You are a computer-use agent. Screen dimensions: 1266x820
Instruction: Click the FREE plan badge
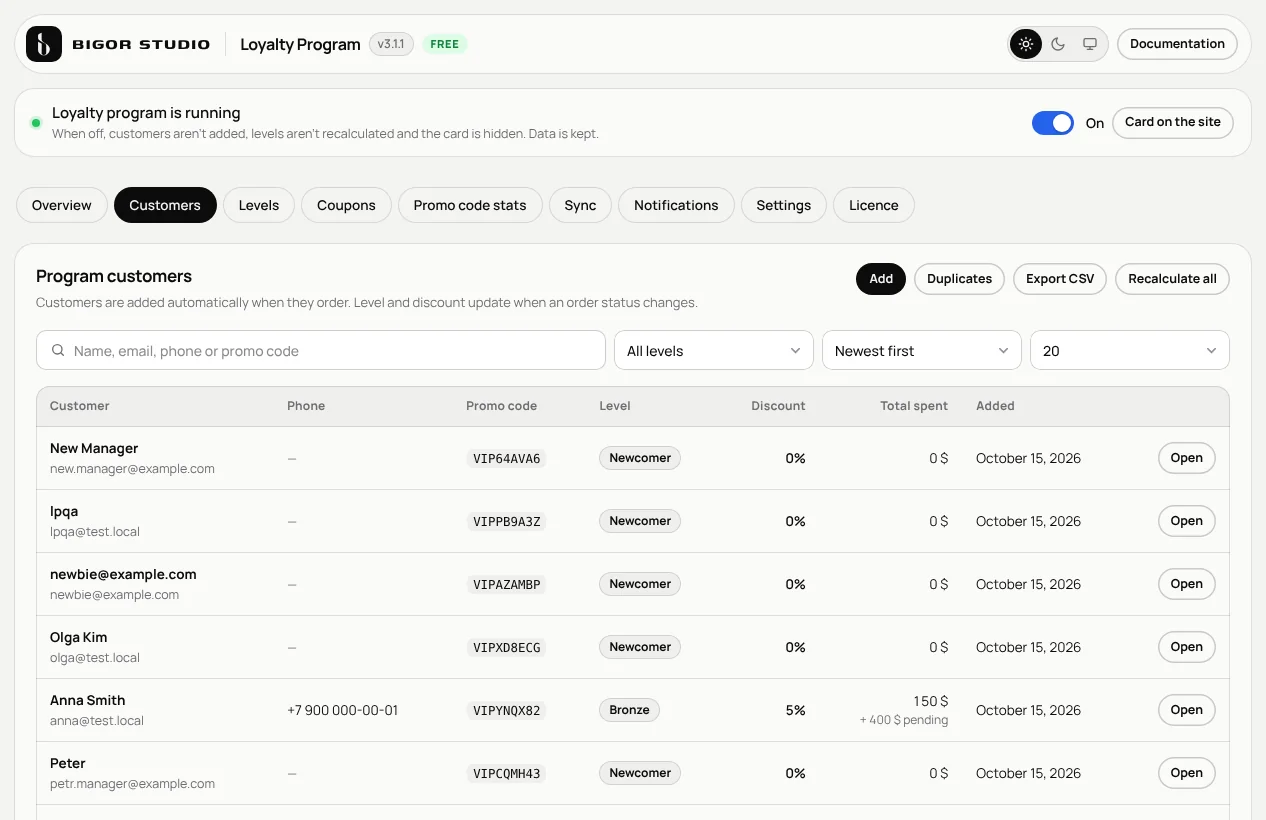[445, 44]
